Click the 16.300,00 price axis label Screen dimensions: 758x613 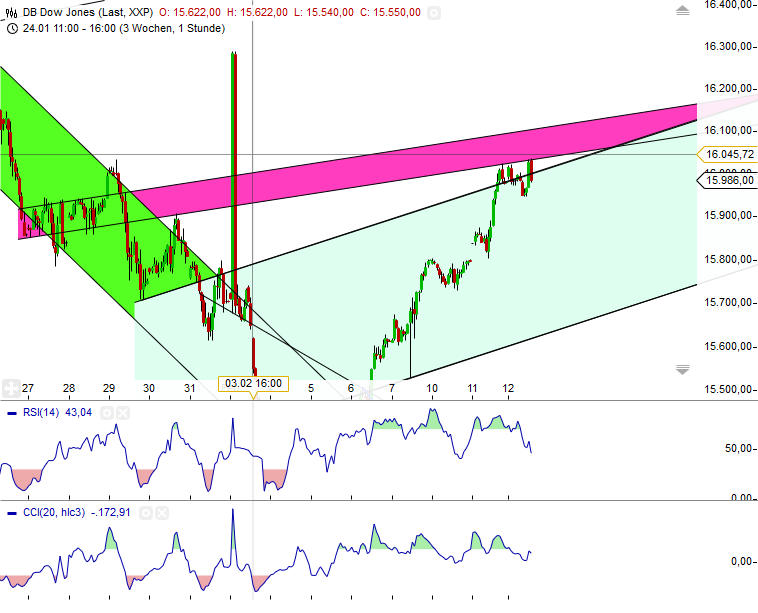pyautogui.click(x=728, y=46)
